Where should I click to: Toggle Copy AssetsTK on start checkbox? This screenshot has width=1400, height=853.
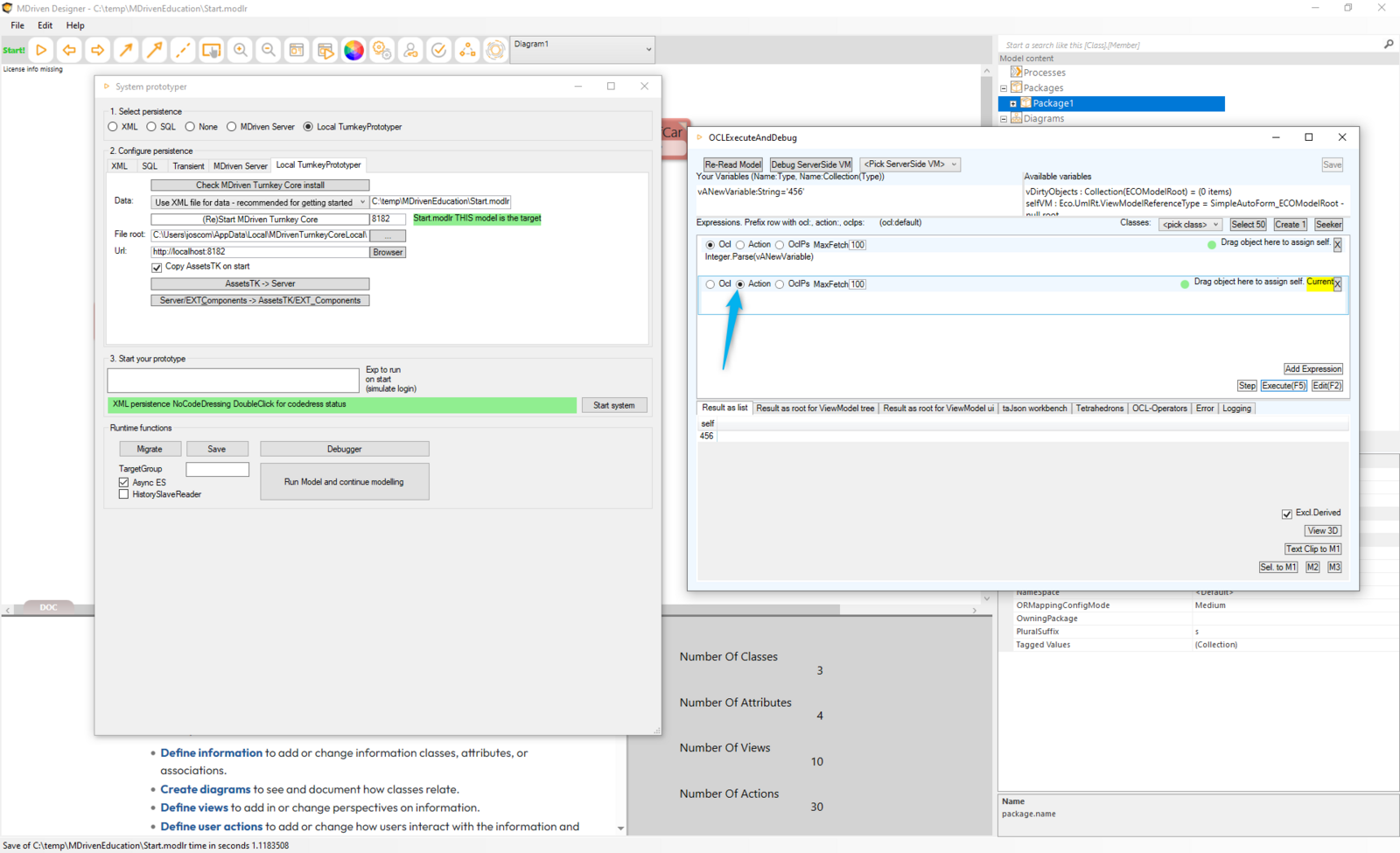click(157, 267)
